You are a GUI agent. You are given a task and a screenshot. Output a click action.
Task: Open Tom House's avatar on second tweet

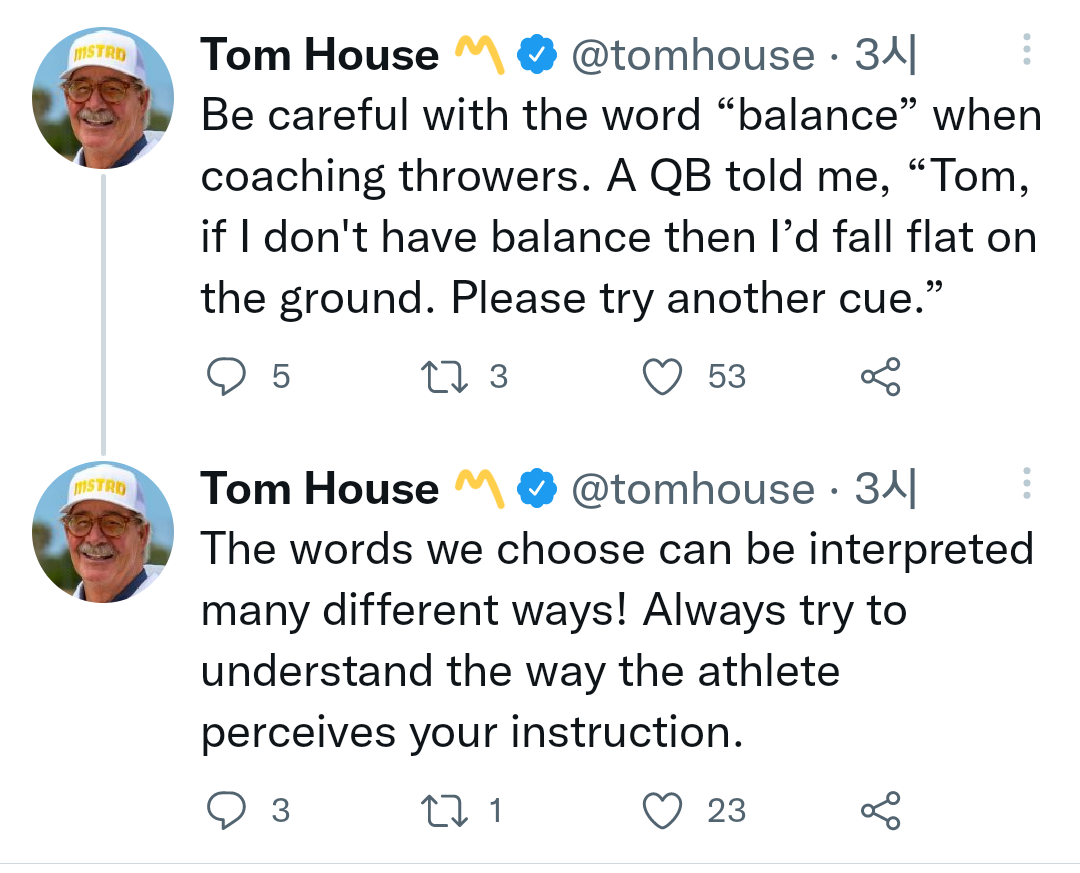[103, 532]
